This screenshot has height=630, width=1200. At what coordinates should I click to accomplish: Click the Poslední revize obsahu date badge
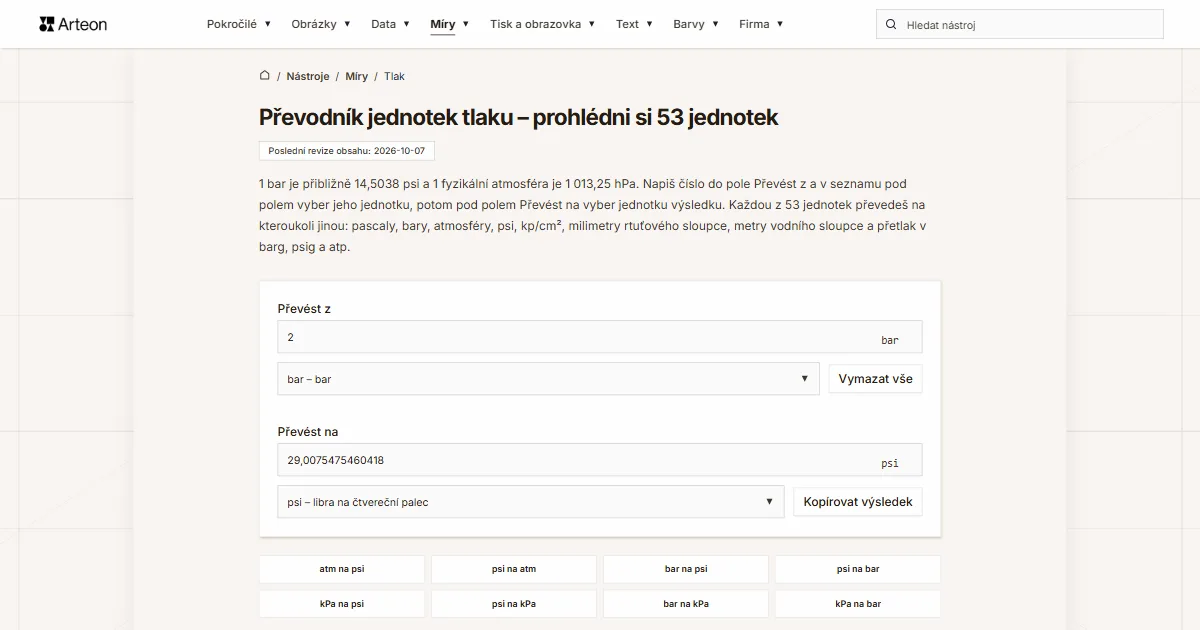(x=347, y=151)
